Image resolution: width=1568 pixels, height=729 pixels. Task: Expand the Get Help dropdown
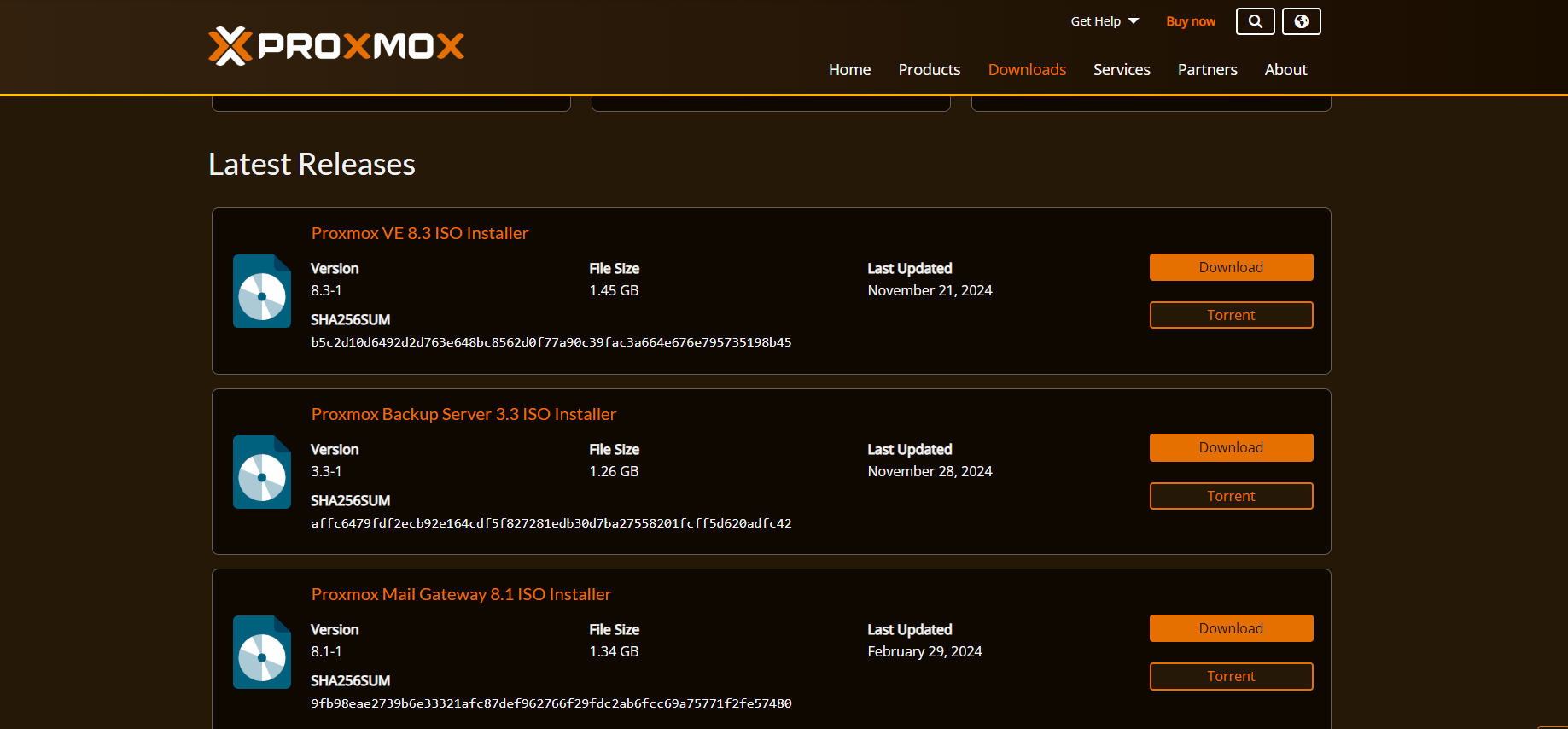tap(1105, 21)
